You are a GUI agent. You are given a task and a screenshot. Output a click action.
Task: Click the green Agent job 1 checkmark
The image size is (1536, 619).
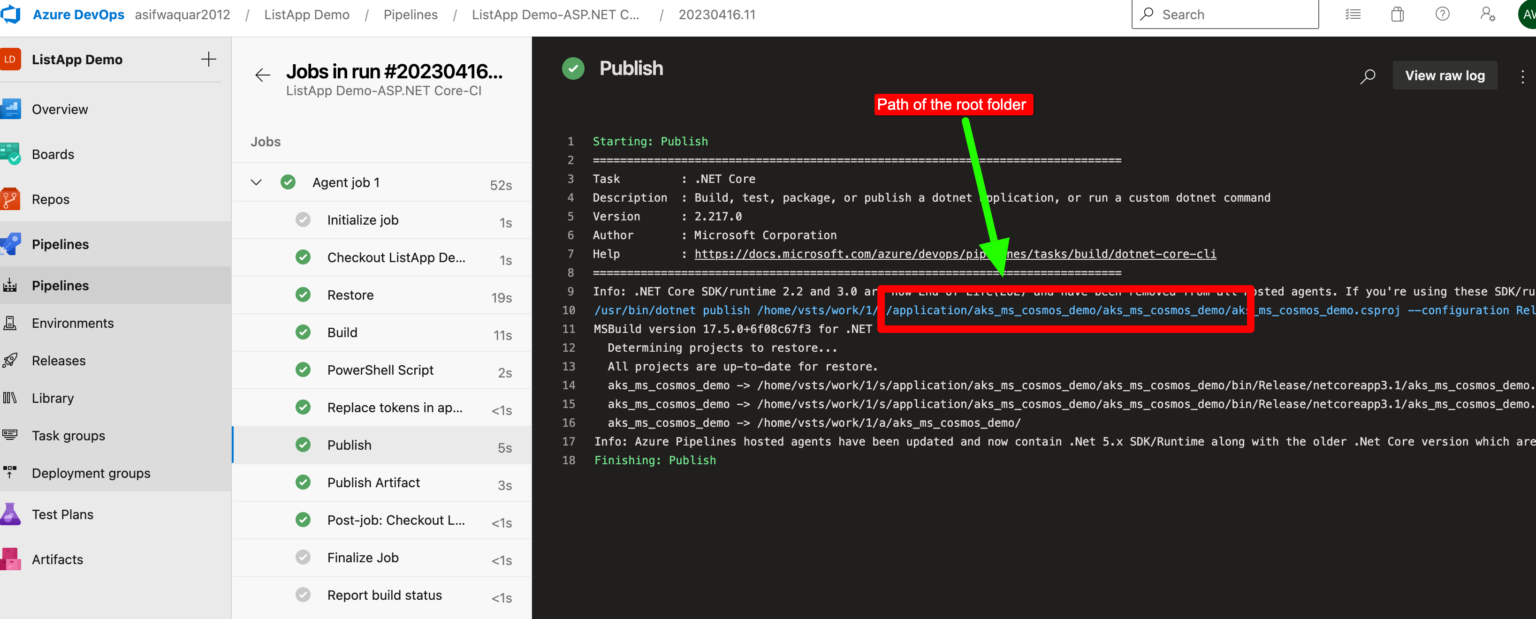[x=288, y=182]
